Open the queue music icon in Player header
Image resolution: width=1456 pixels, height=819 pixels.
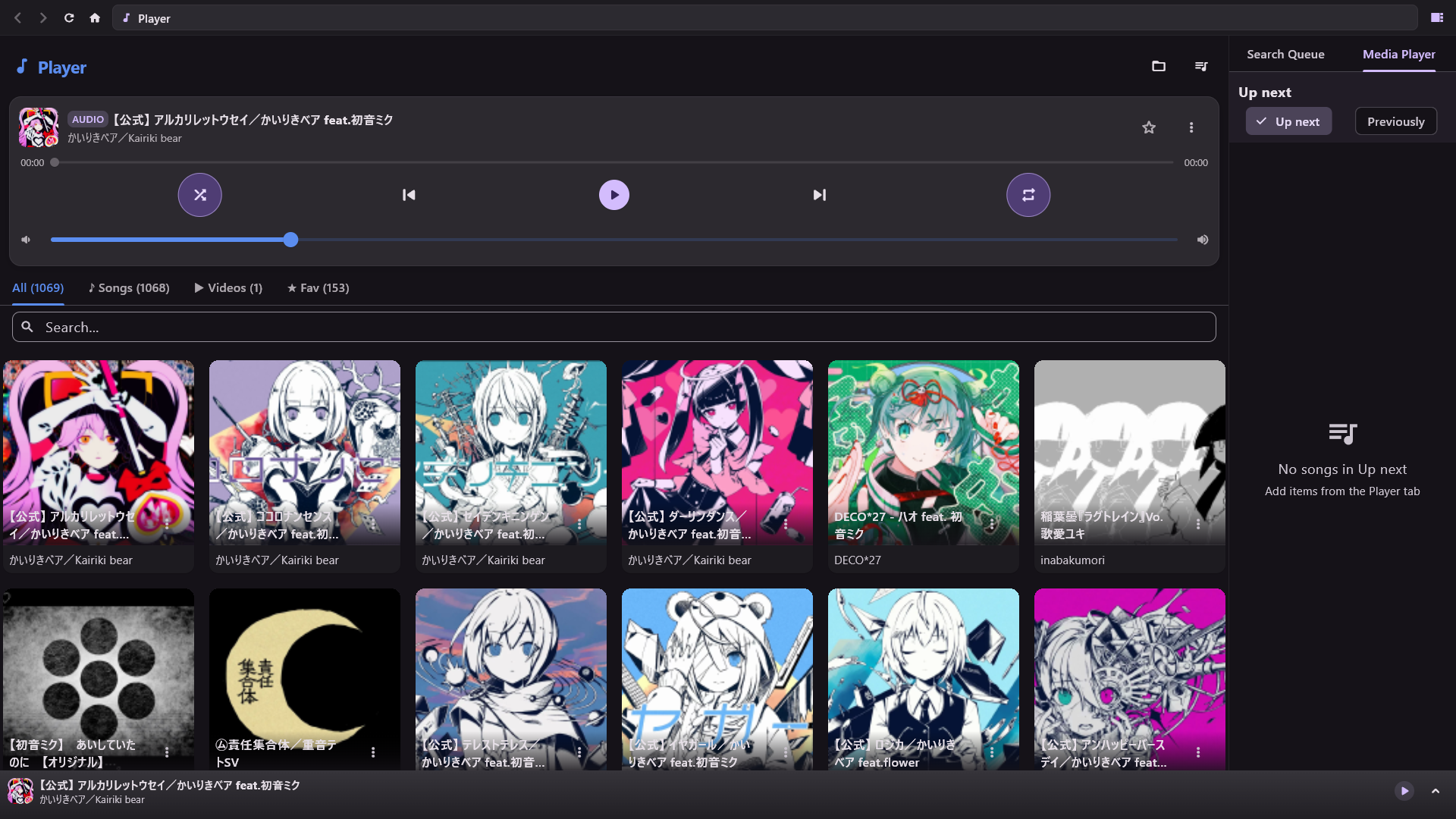[1201, 67]
